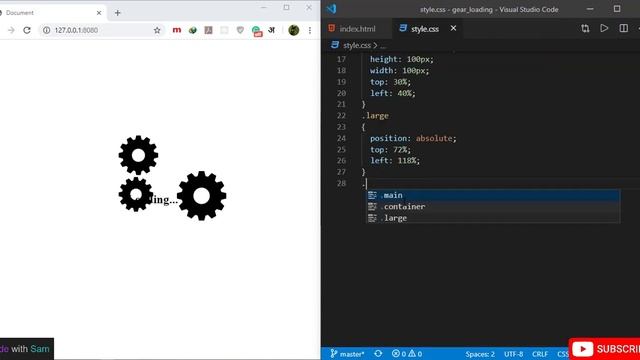This screenshot has width=640, height=360.
Task: Open Changes compare icon in VS Code
Action: tap(585, 29)
